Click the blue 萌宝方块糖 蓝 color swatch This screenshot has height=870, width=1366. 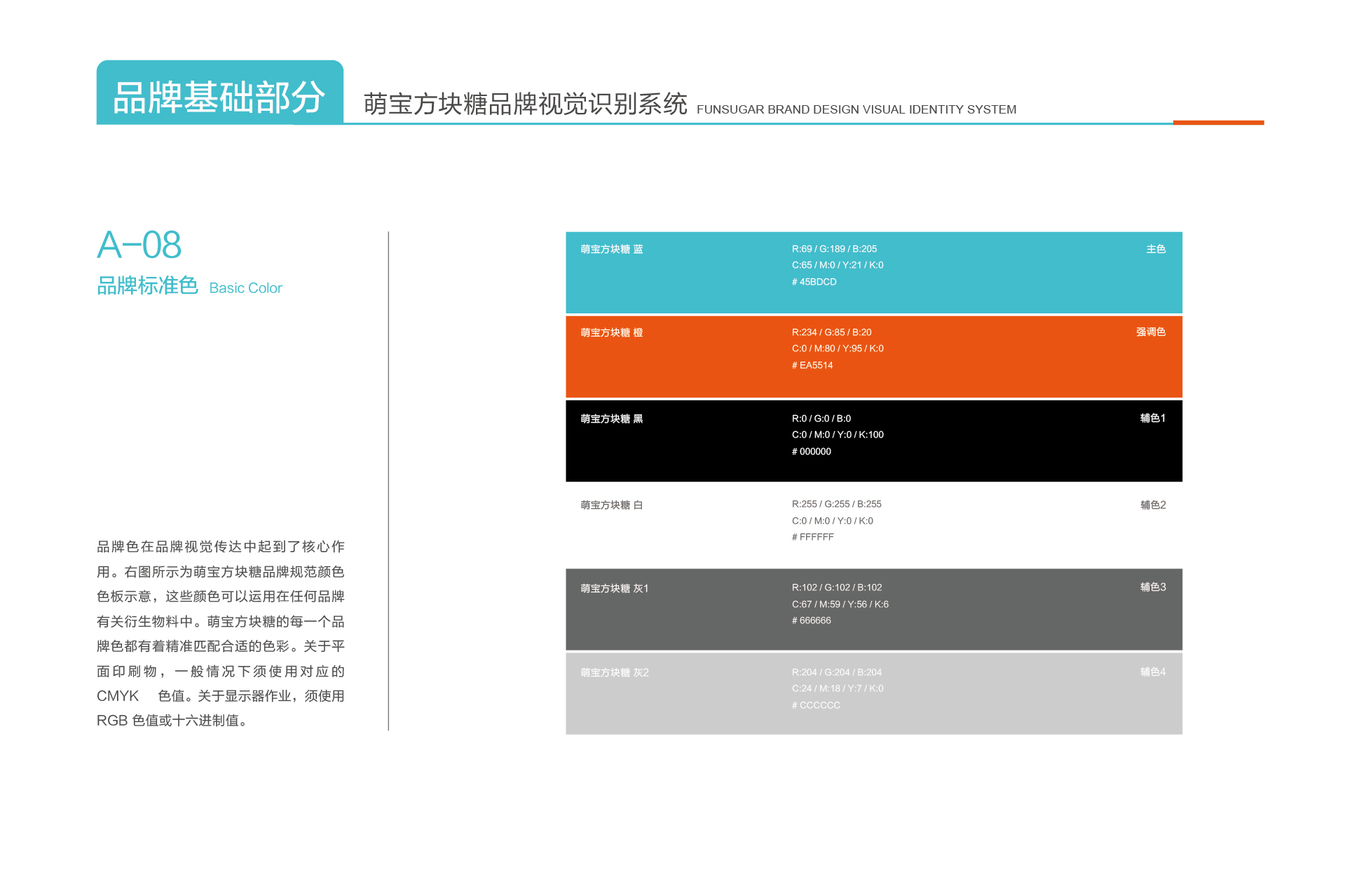pos(874,272)
